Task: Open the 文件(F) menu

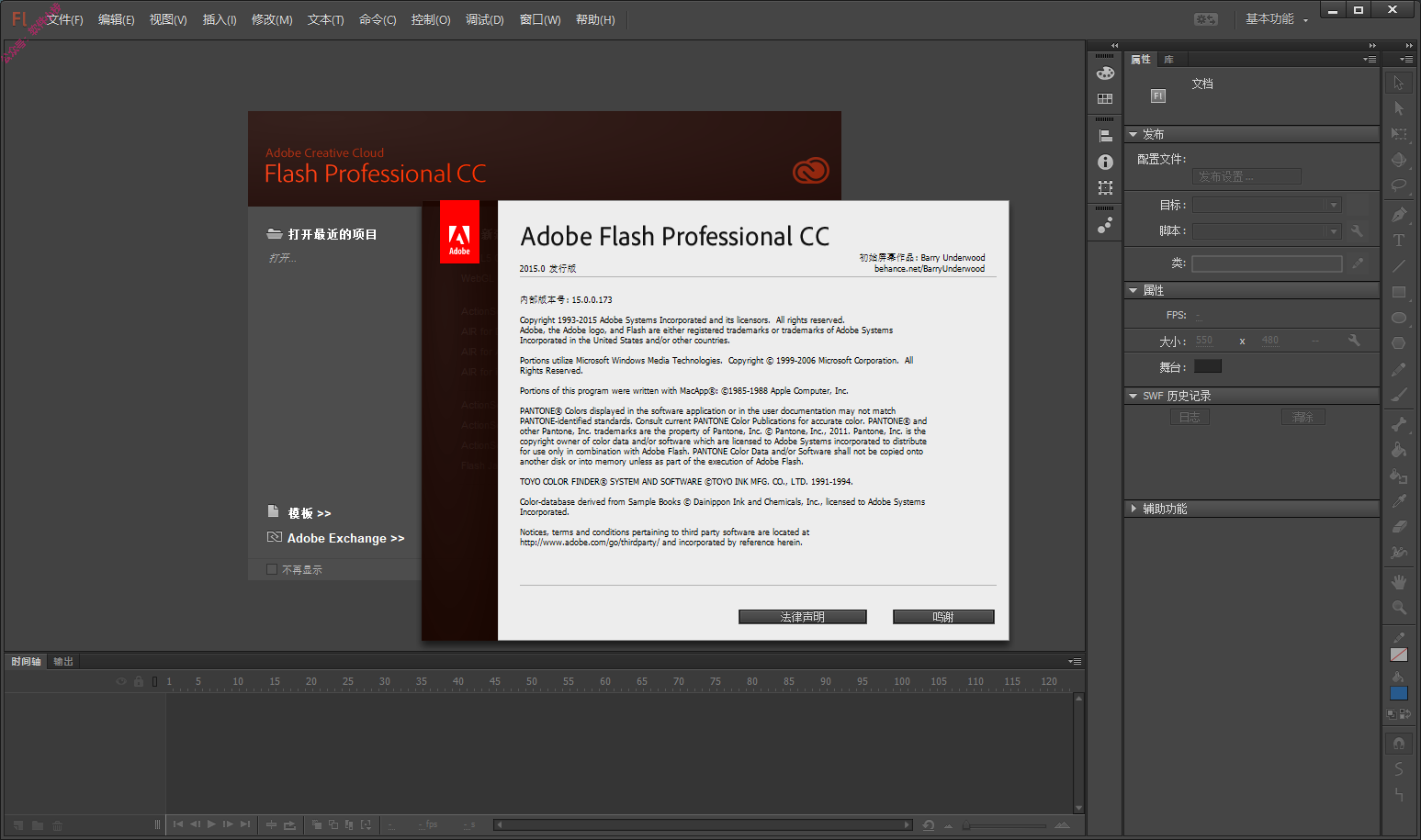Action: click(64, 19)
